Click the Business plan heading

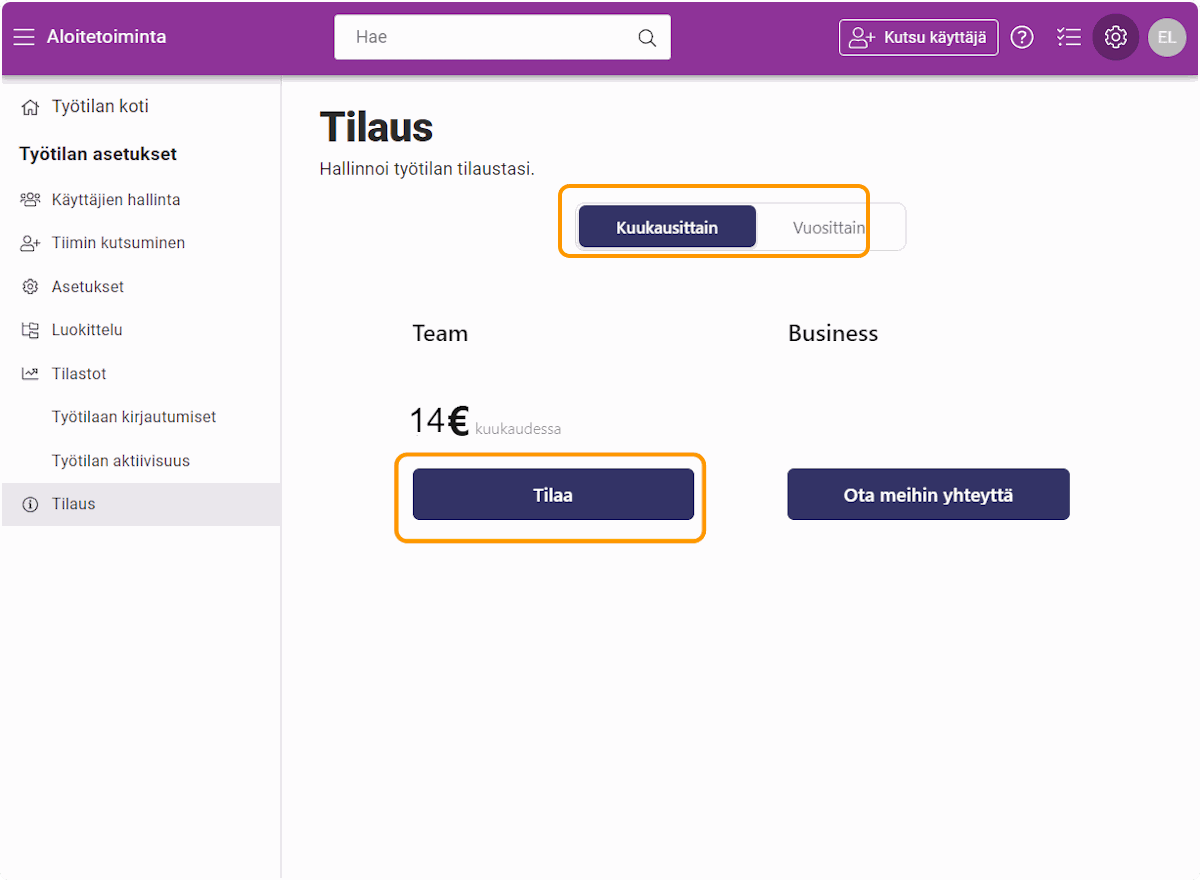pos(833,333)
